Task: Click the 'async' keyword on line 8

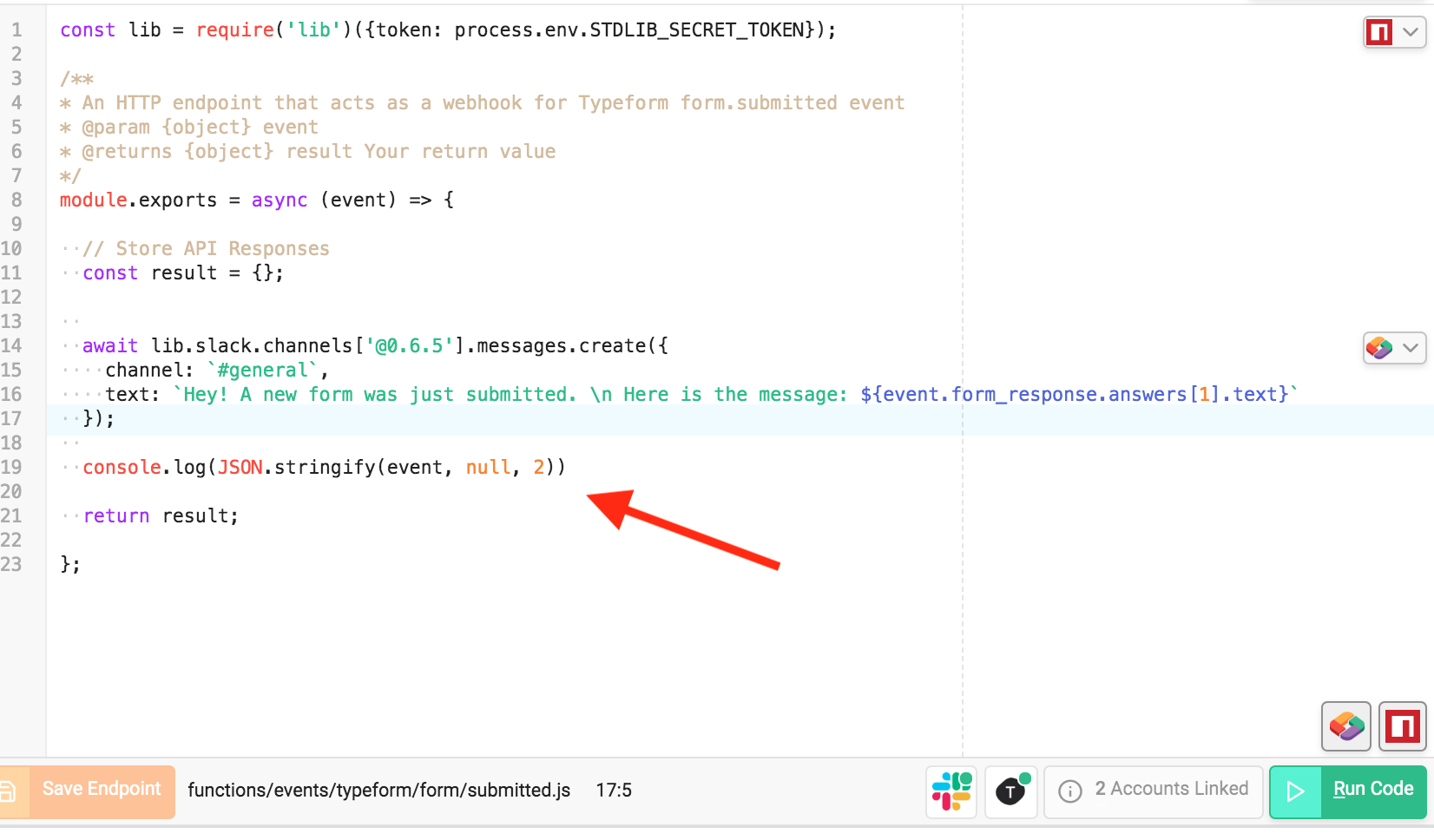Action: tap(280, 200)
